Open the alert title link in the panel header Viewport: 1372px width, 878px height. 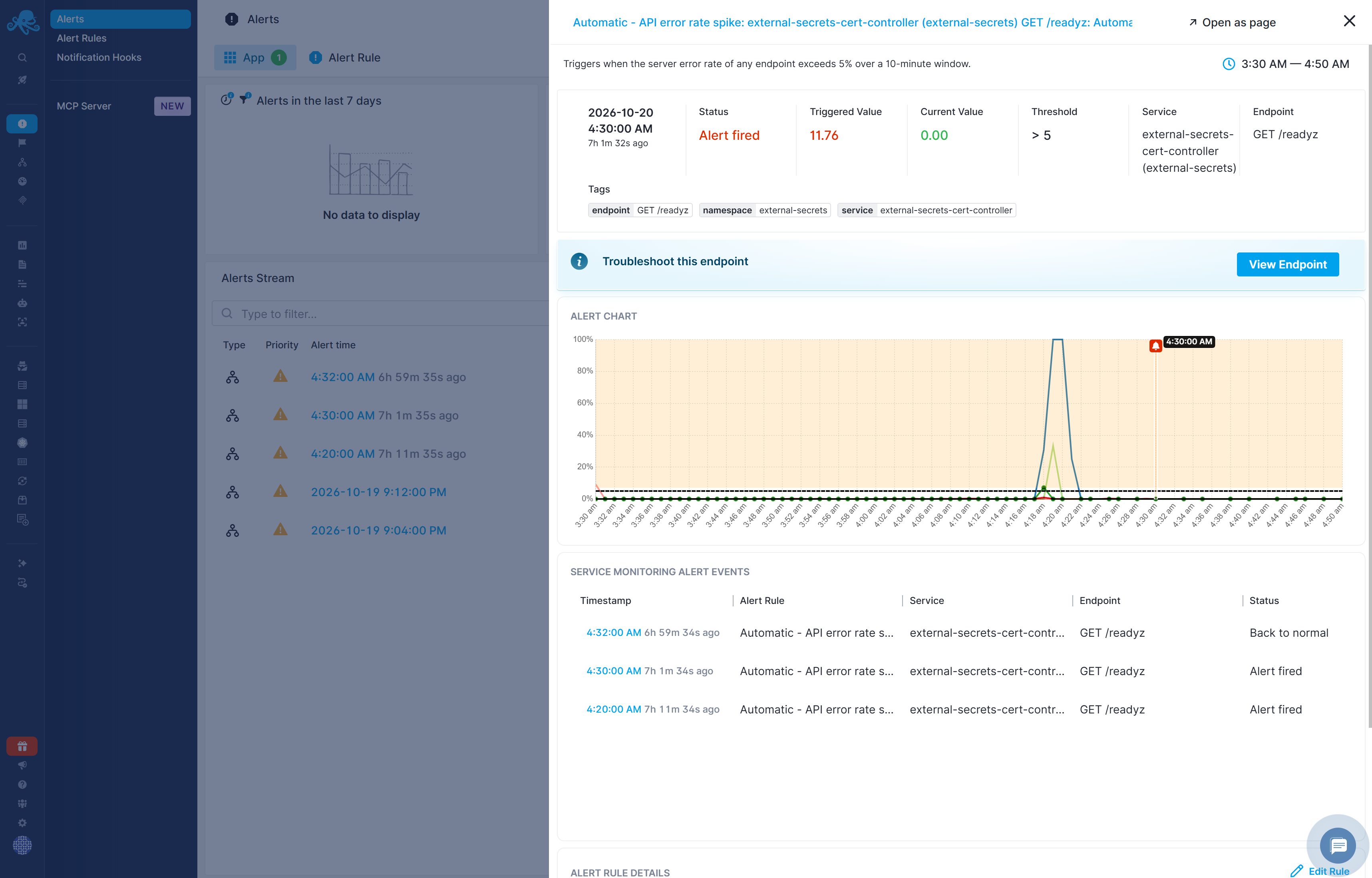852,22
